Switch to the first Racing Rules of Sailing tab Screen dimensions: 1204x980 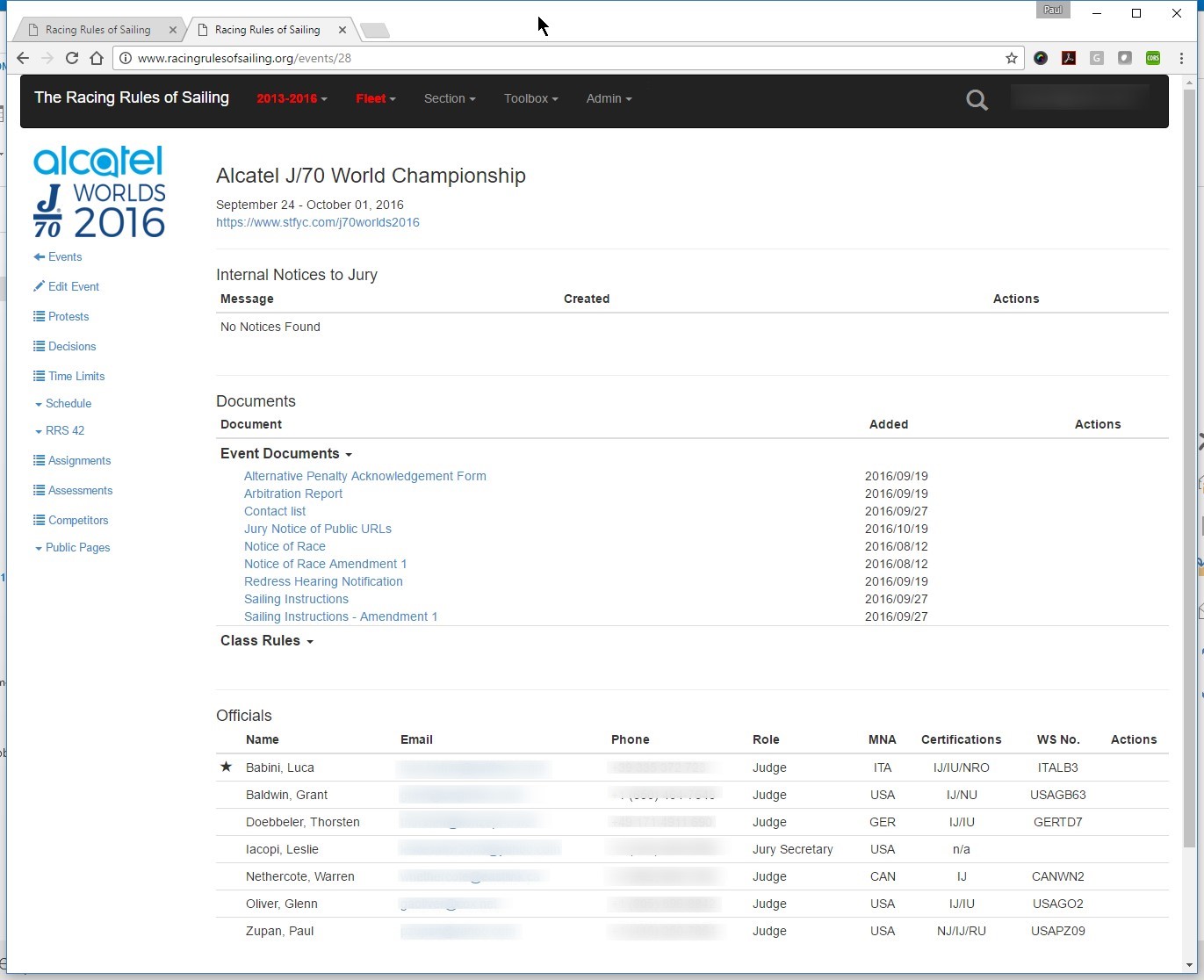(97, 30)
